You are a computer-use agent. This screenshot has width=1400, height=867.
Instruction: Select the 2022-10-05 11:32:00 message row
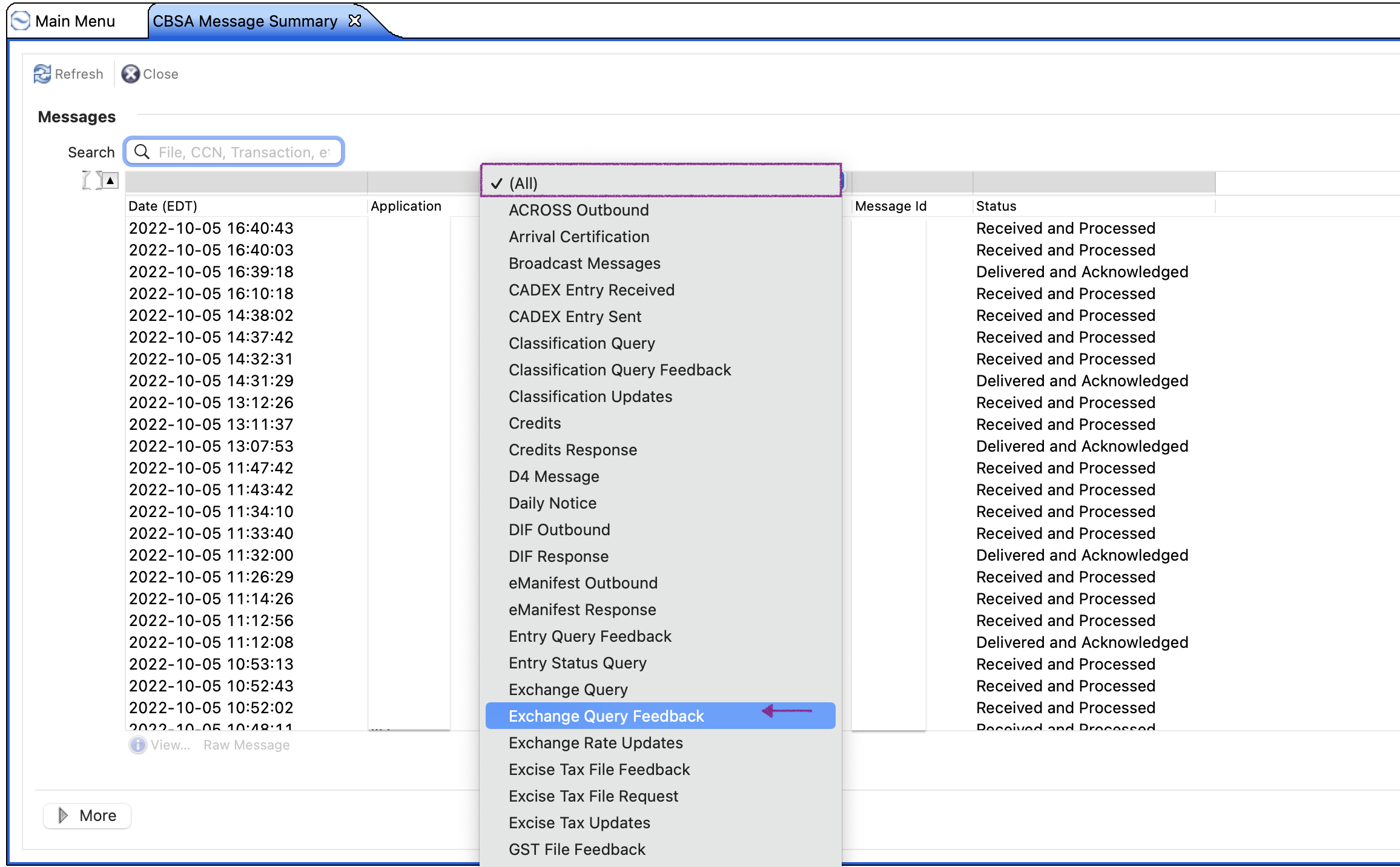[x=211, y=555]
